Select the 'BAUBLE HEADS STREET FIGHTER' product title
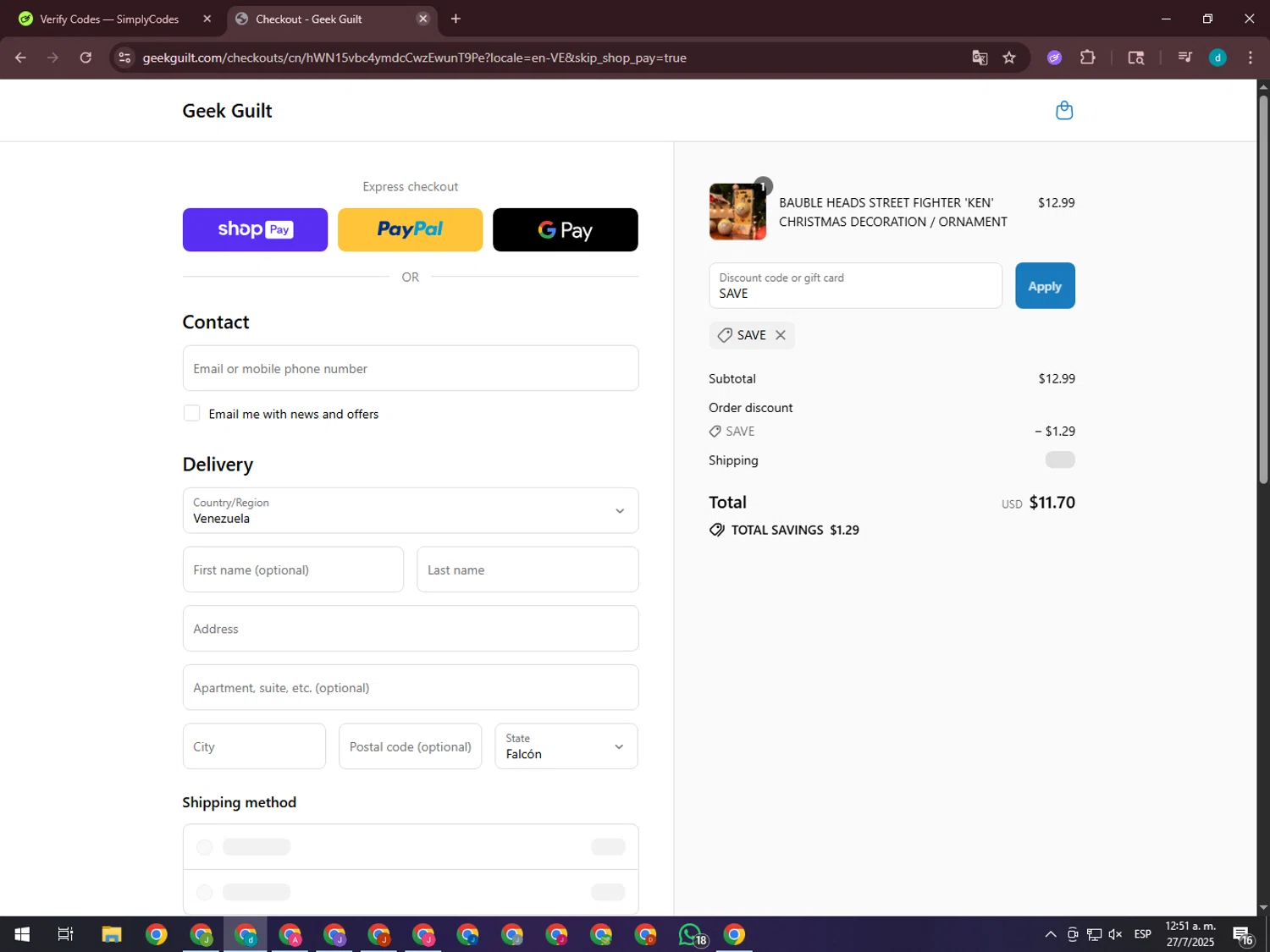Screen dimensions: 1270x952 click(893, 212)
